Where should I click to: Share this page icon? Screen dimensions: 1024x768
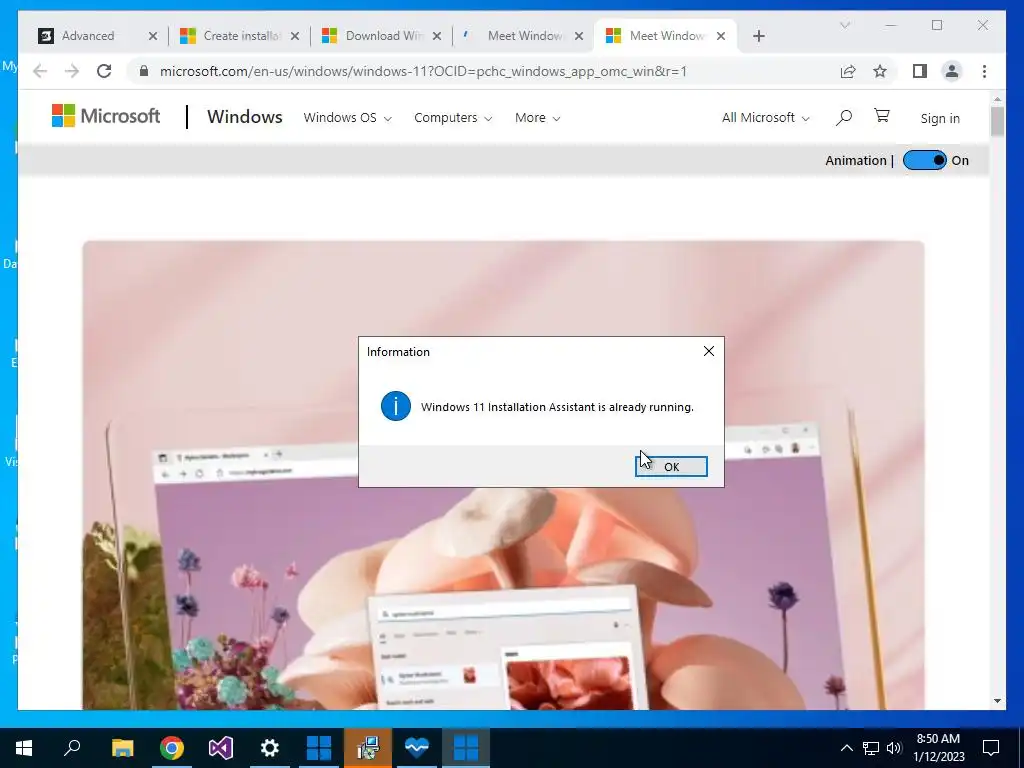[848, 71]
